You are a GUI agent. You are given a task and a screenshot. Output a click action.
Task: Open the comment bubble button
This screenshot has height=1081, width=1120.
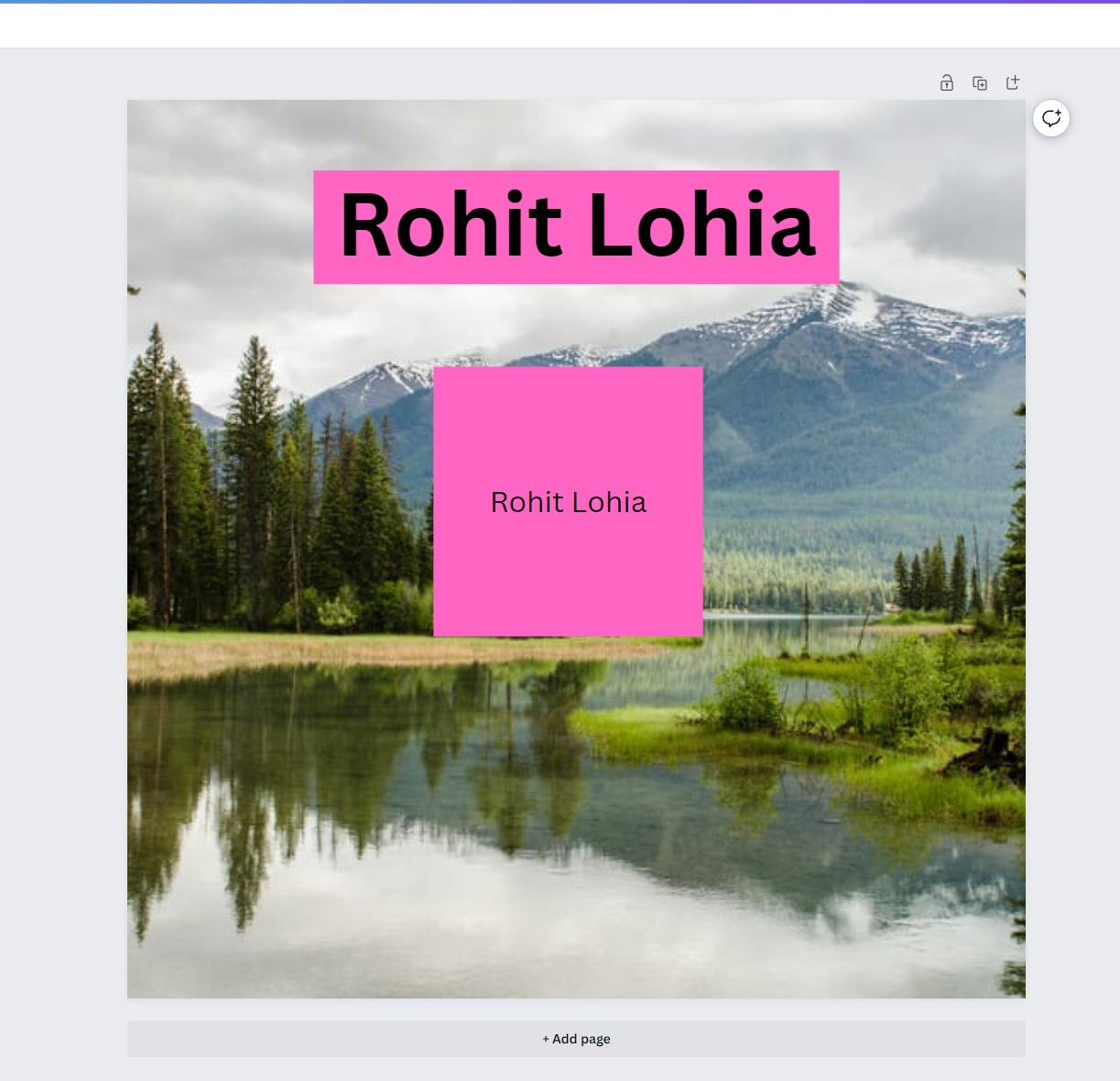[x=1051, y=118]
